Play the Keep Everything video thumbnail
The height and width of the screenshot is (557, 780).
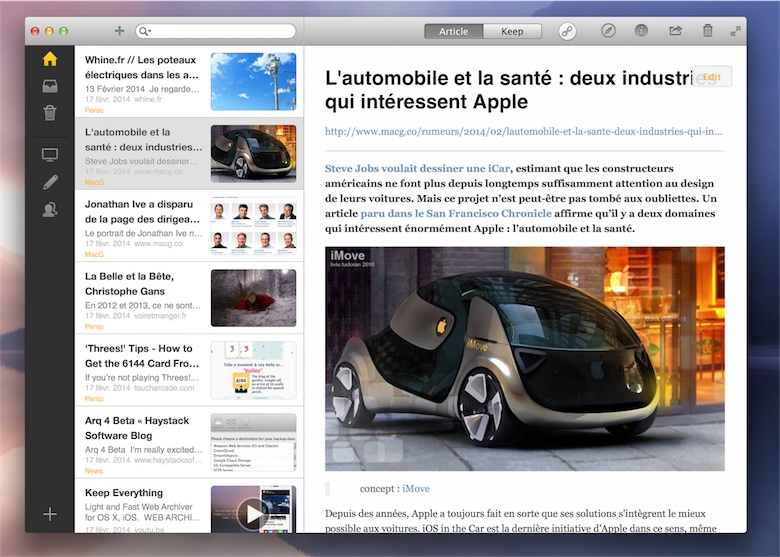[253, 512]
